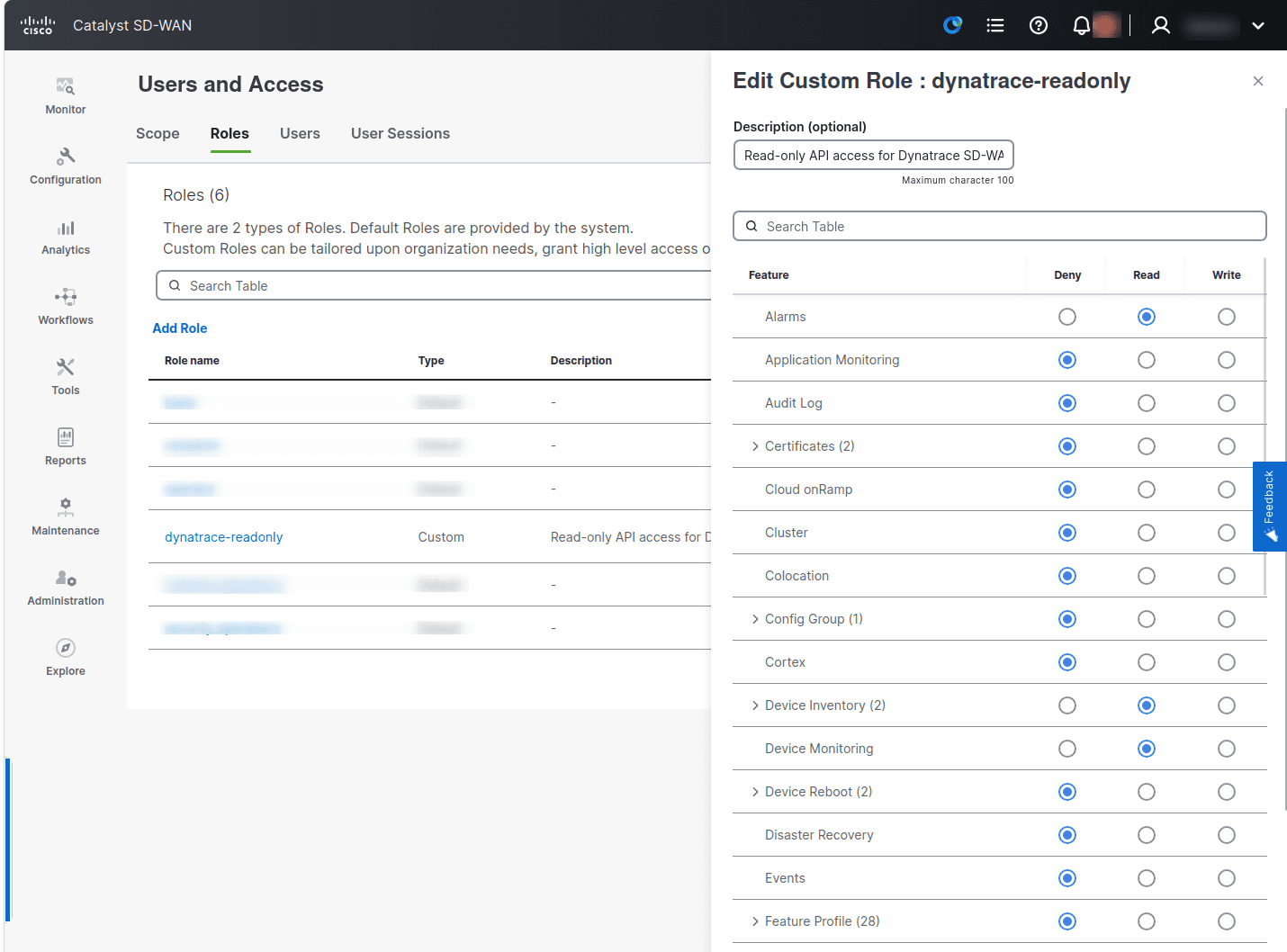The image size is (1287, 952).
Task: Click the feature table vertical scrollbar
Action: 1264,427
